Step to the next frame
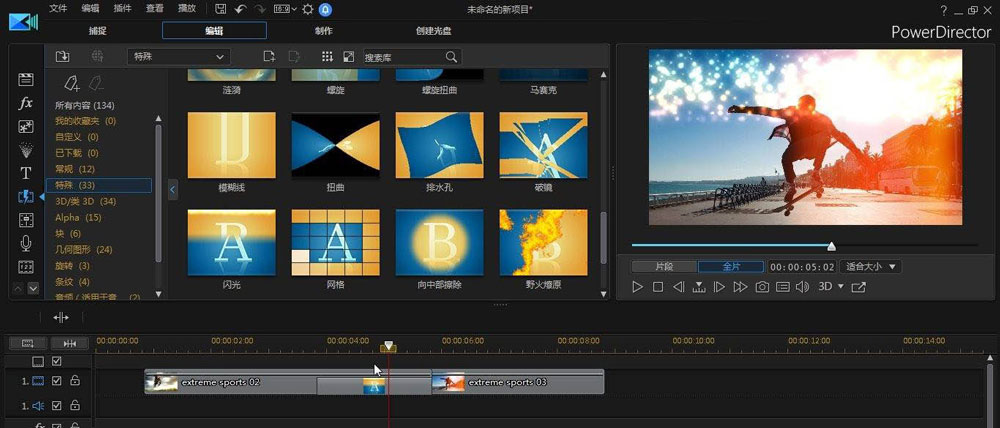 point(719,287)
